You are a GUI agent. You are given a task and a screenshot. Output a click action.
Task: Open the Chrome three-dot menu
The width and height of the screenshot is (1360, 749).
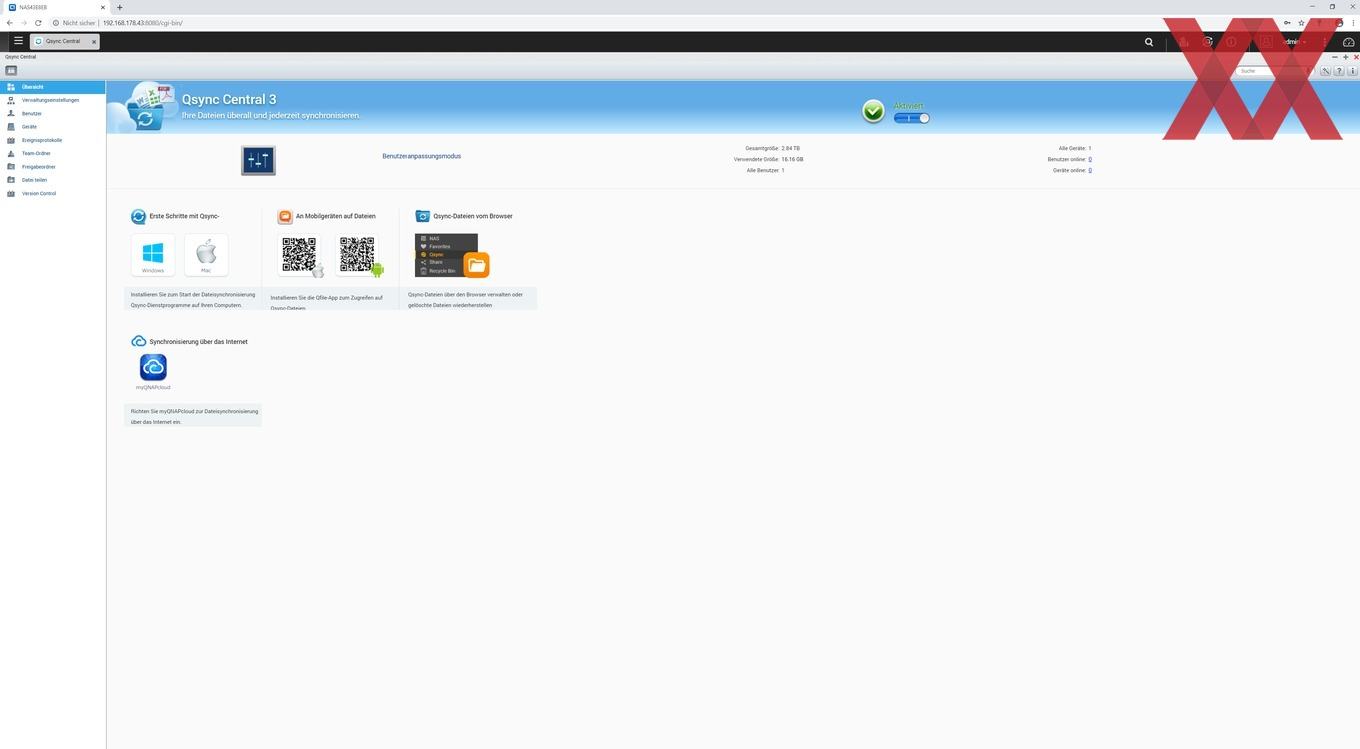(1353, 22)
